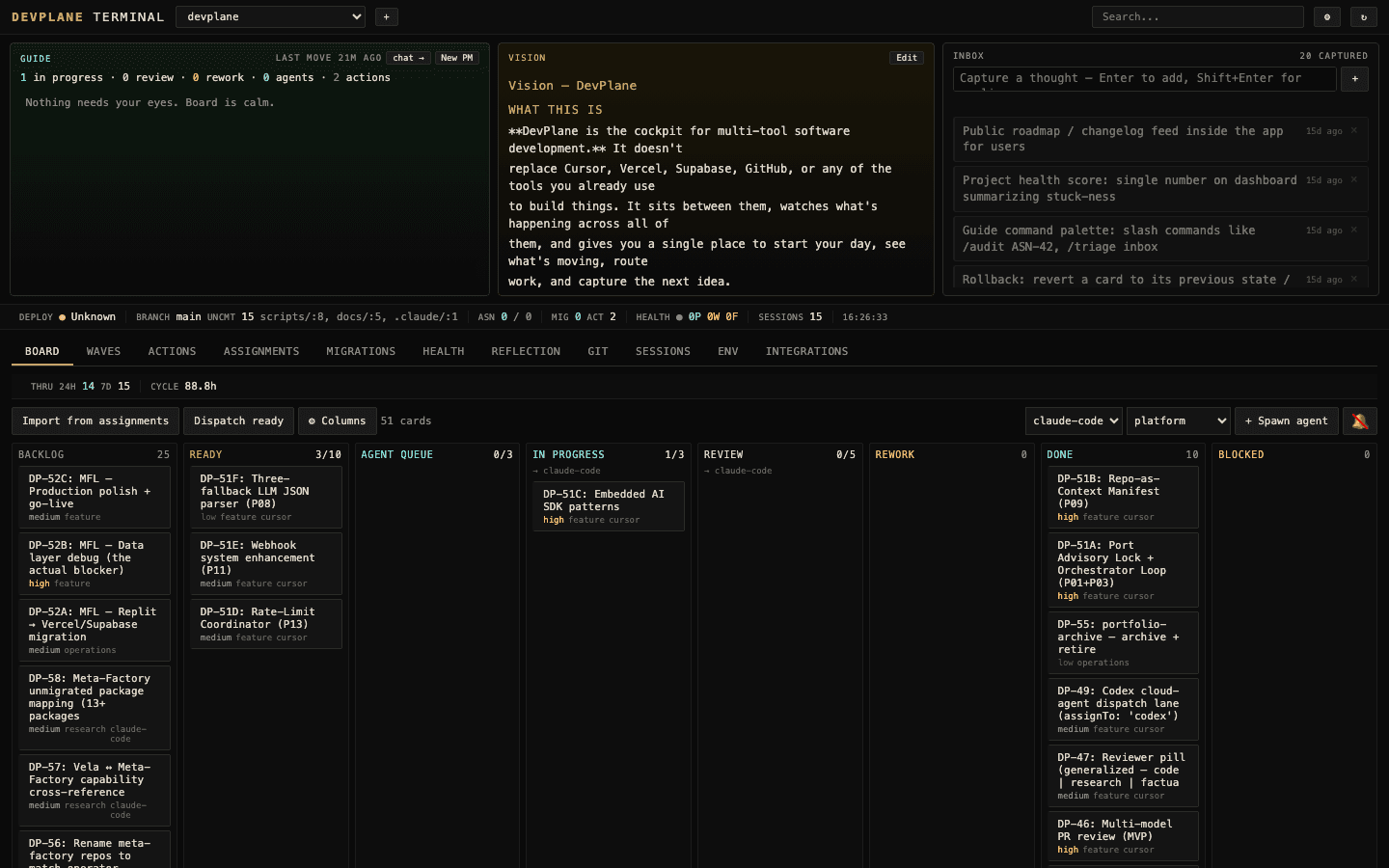Viewport: 1389px width, 868px height.
Task: Click the + Spawn agent button
Action: (1286, 420)
